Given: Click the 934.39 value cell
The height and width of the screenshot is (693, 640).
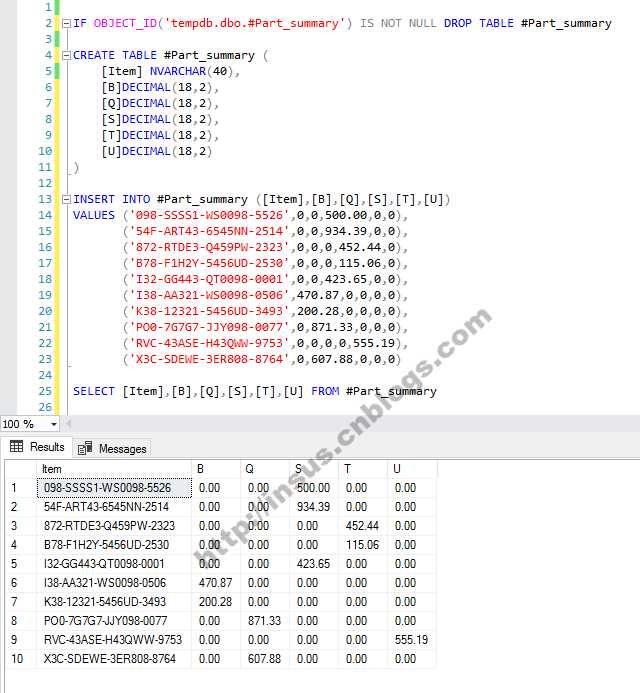Looking at the screenshot, I should click(314, 507).
